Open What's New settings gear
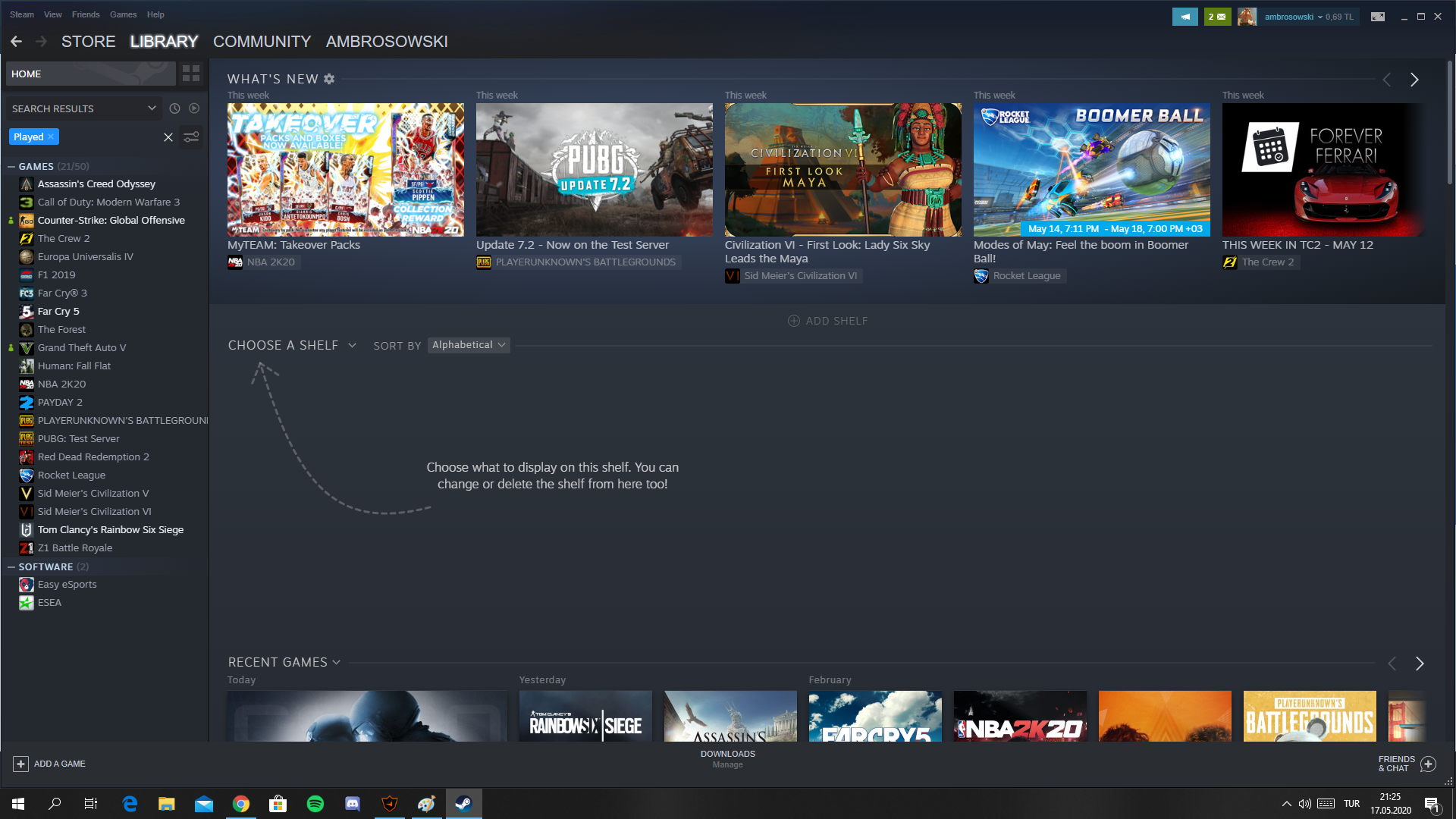The height and width of the screenshot is (819, 1456). [329, 79]
